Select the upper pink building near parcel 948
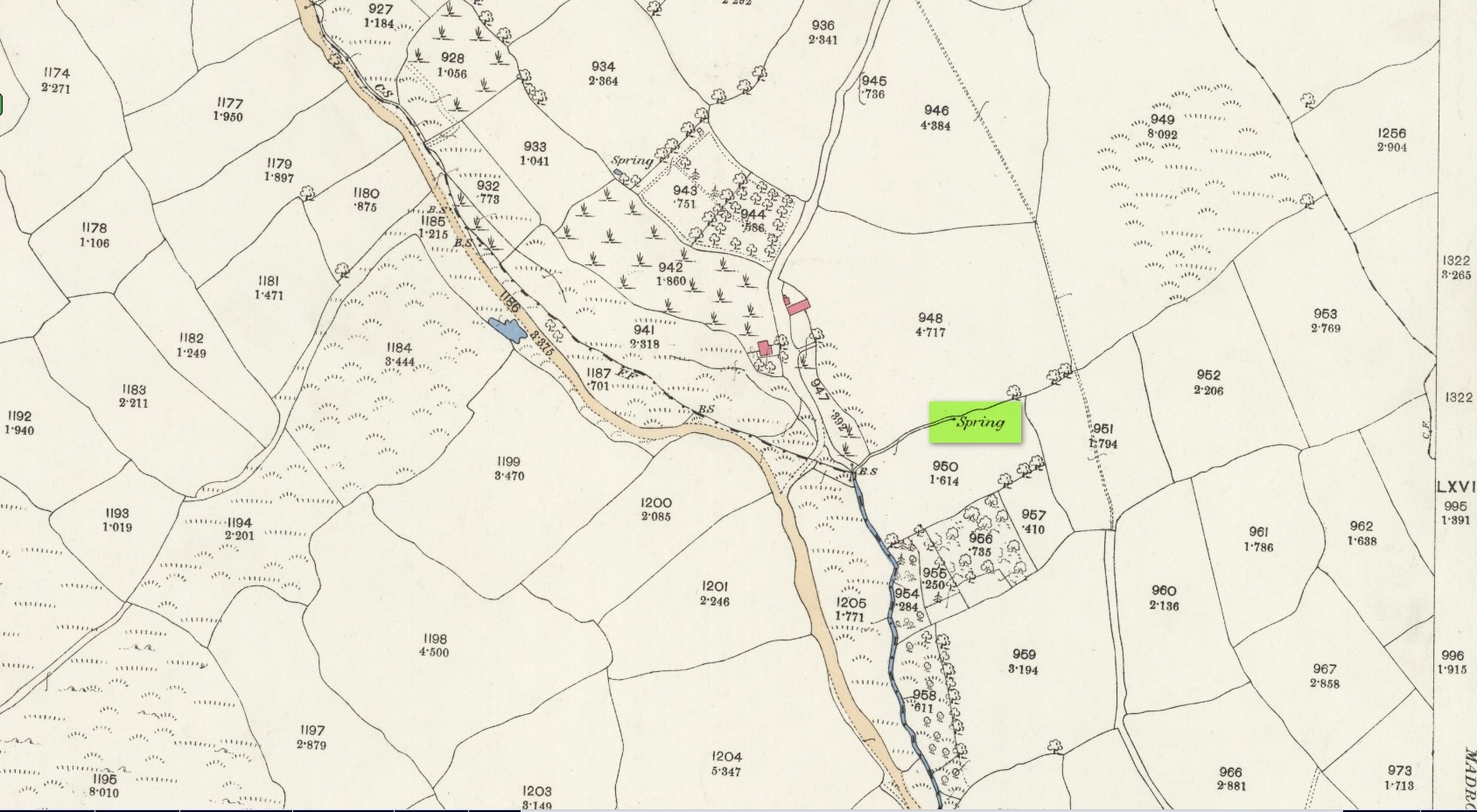 point(797,304)
